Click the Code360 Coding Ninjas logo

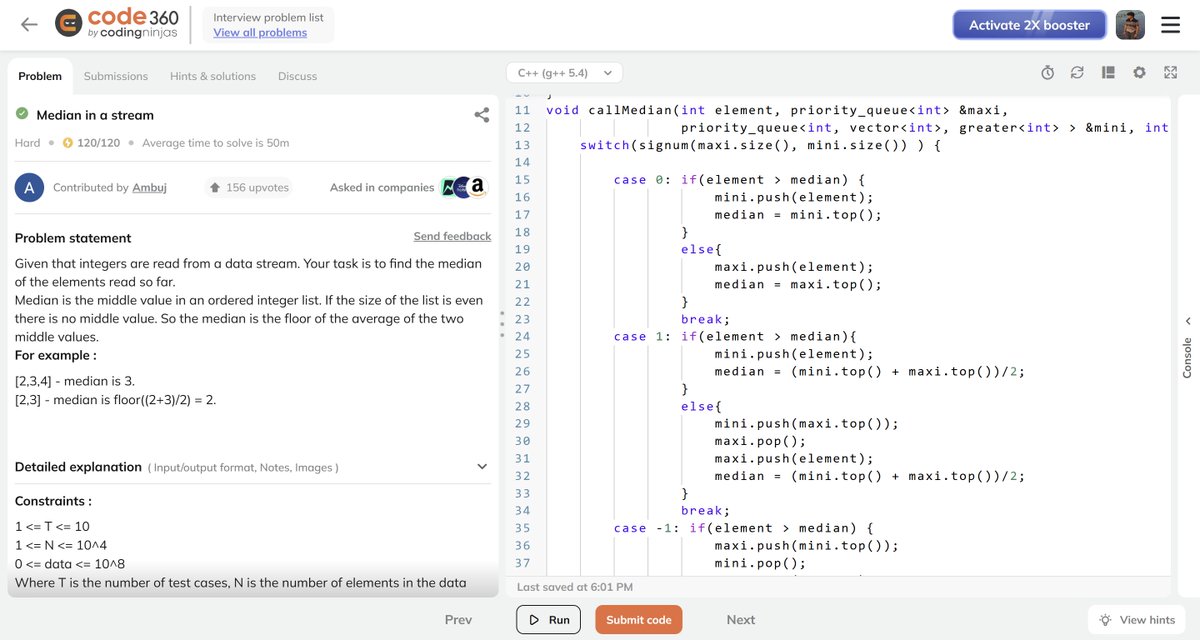point(116,25)
